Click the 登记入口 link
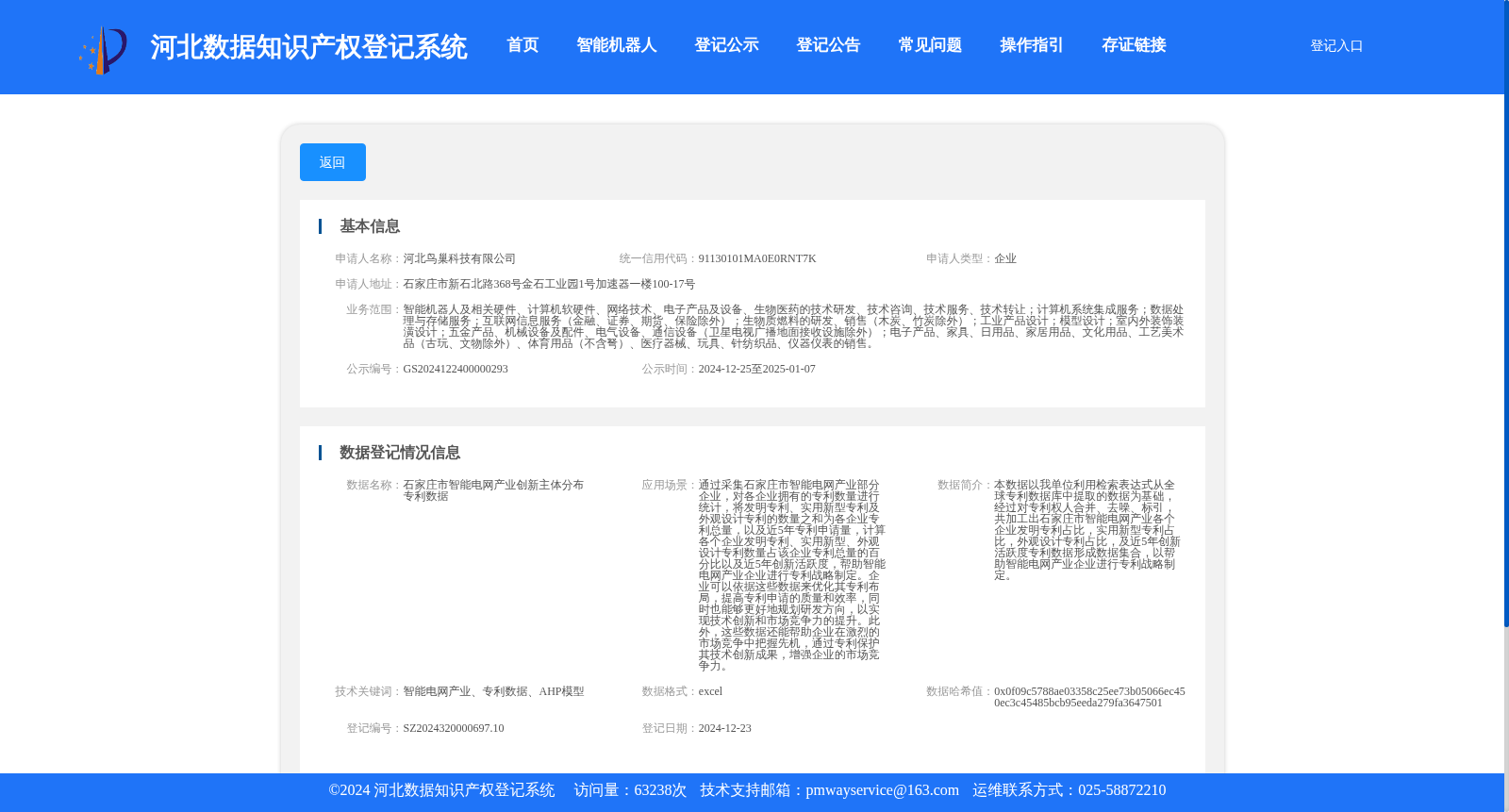Viewport: 1509px width, 812px height. tap(1336, 45)
